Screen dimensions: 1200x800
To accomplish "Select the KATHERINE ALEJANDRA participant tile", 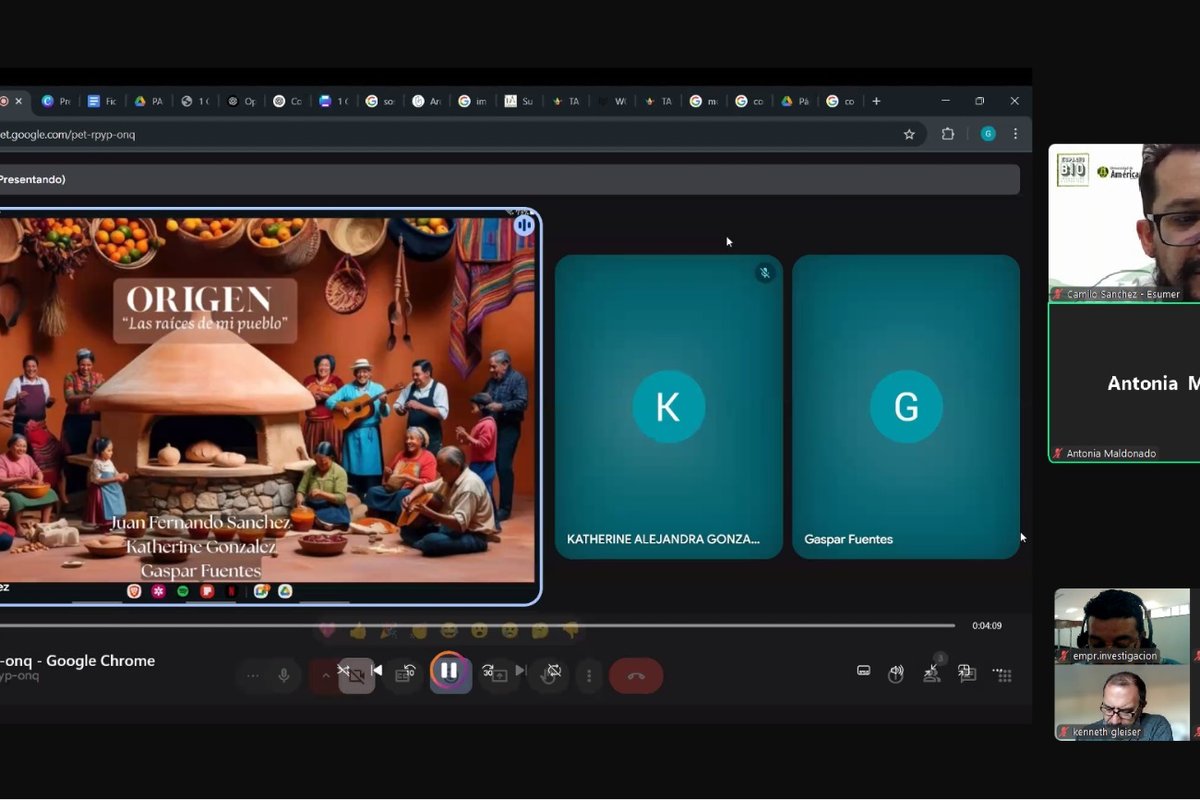I will (668, 406).
